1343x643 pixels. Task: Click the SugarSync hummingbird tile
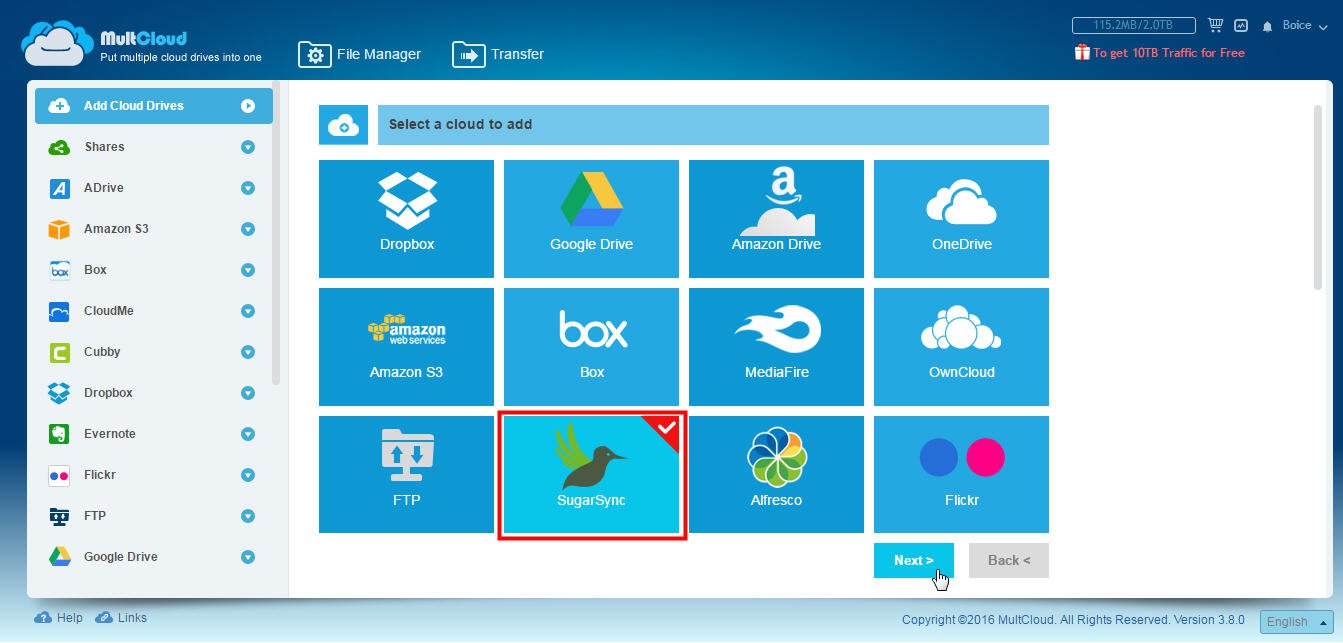[591, 475]
